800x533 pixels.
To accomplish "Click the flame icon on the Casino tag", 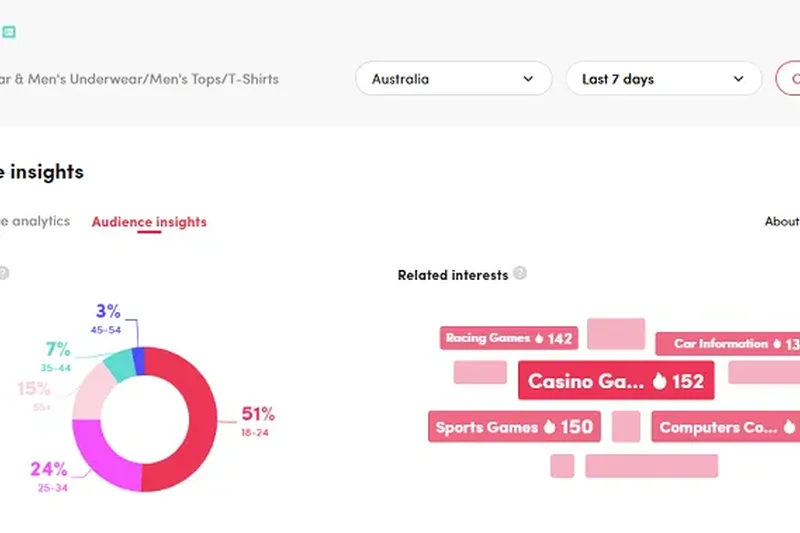I will coord(659,381).
